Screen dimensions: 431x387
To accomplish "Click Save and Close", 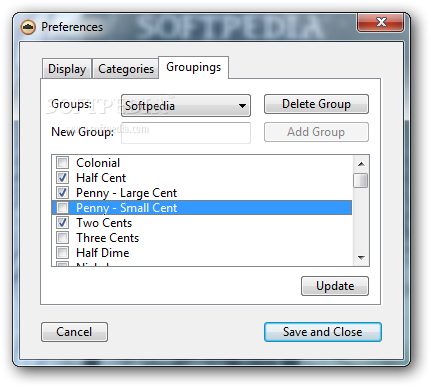I will 323,332.
